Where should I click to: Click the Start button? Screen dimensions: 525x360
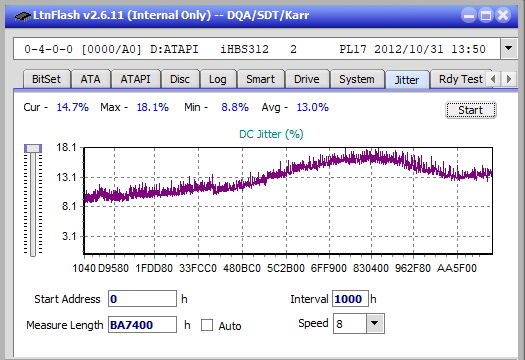pos(470,110)
